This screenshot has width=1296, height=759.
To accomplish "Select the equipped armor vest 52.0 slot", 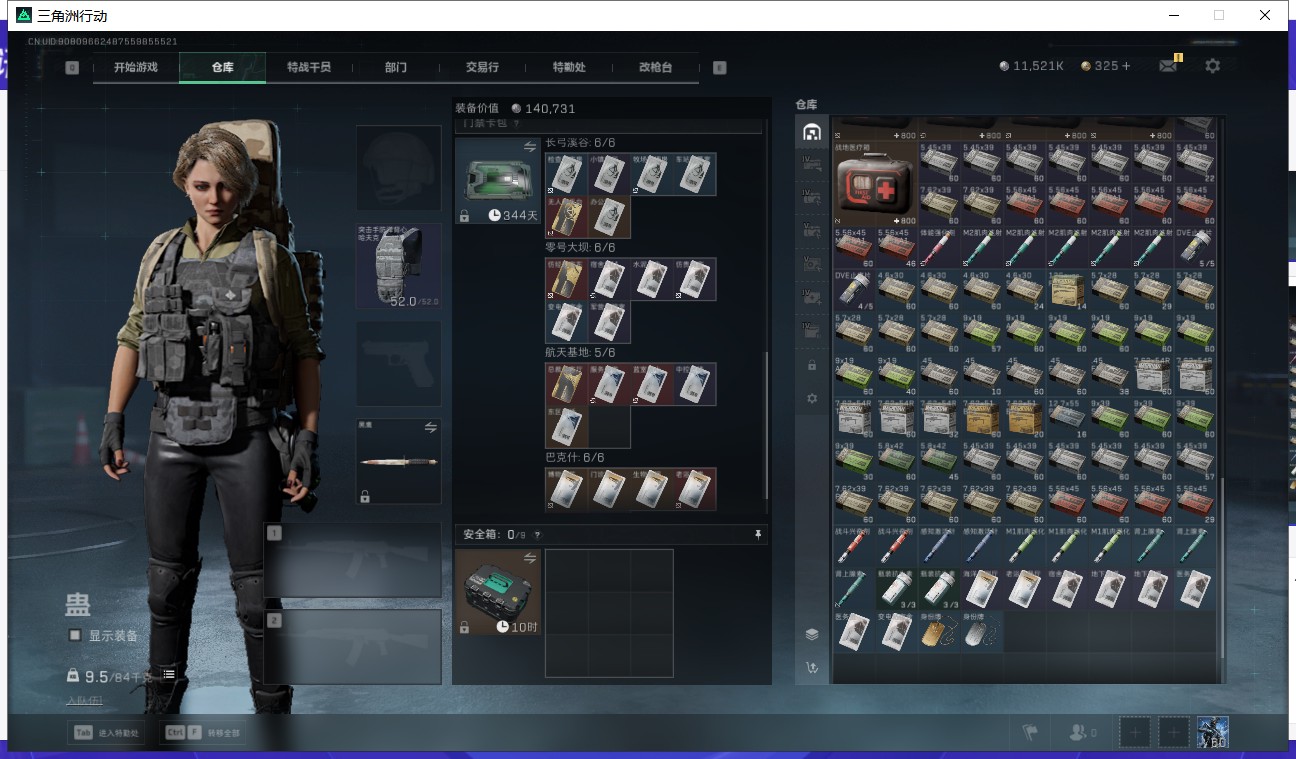I will pos(399,266).
